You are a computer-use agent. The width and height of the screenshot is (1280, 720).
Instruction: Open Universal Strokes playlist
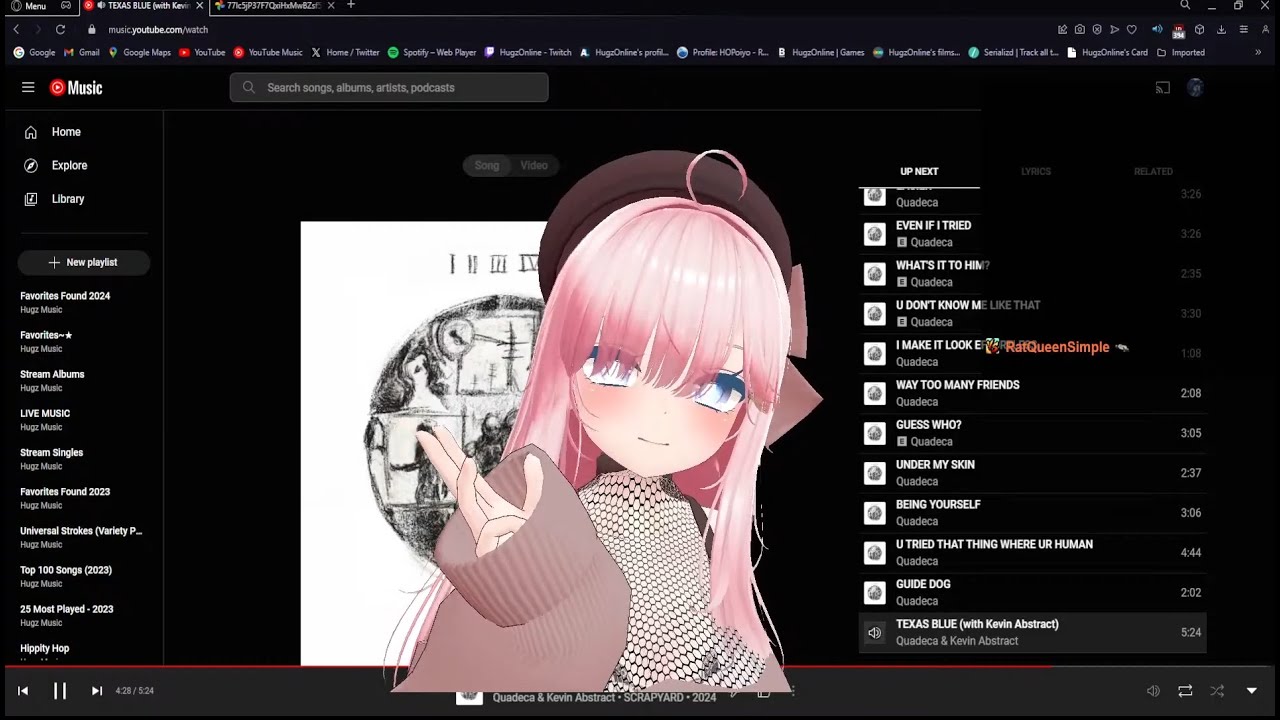(82, 537)
